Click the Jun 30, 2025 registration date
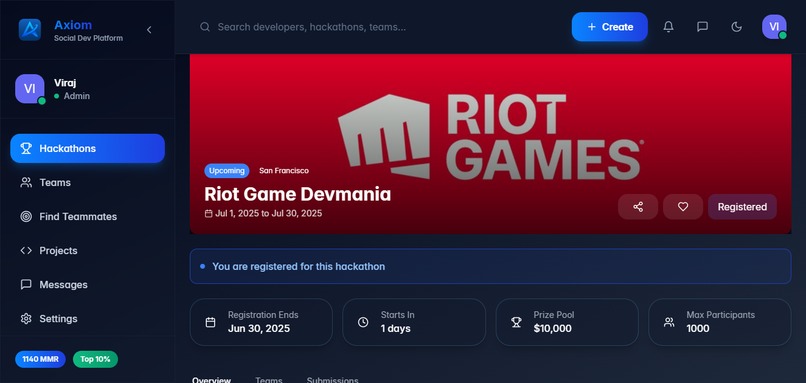Screen dimensions: 806x383 pos(259,329)
